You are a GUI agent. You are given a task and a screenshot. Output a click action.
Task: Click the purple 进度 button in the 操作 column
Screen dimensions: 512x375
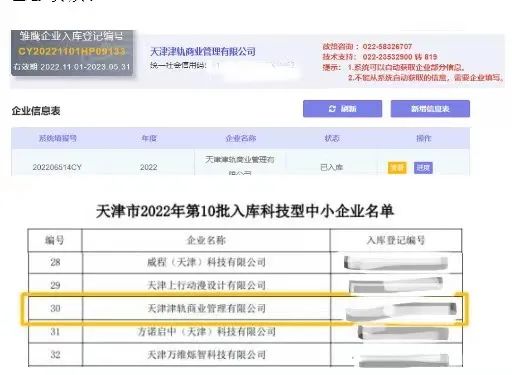(423, 167)
